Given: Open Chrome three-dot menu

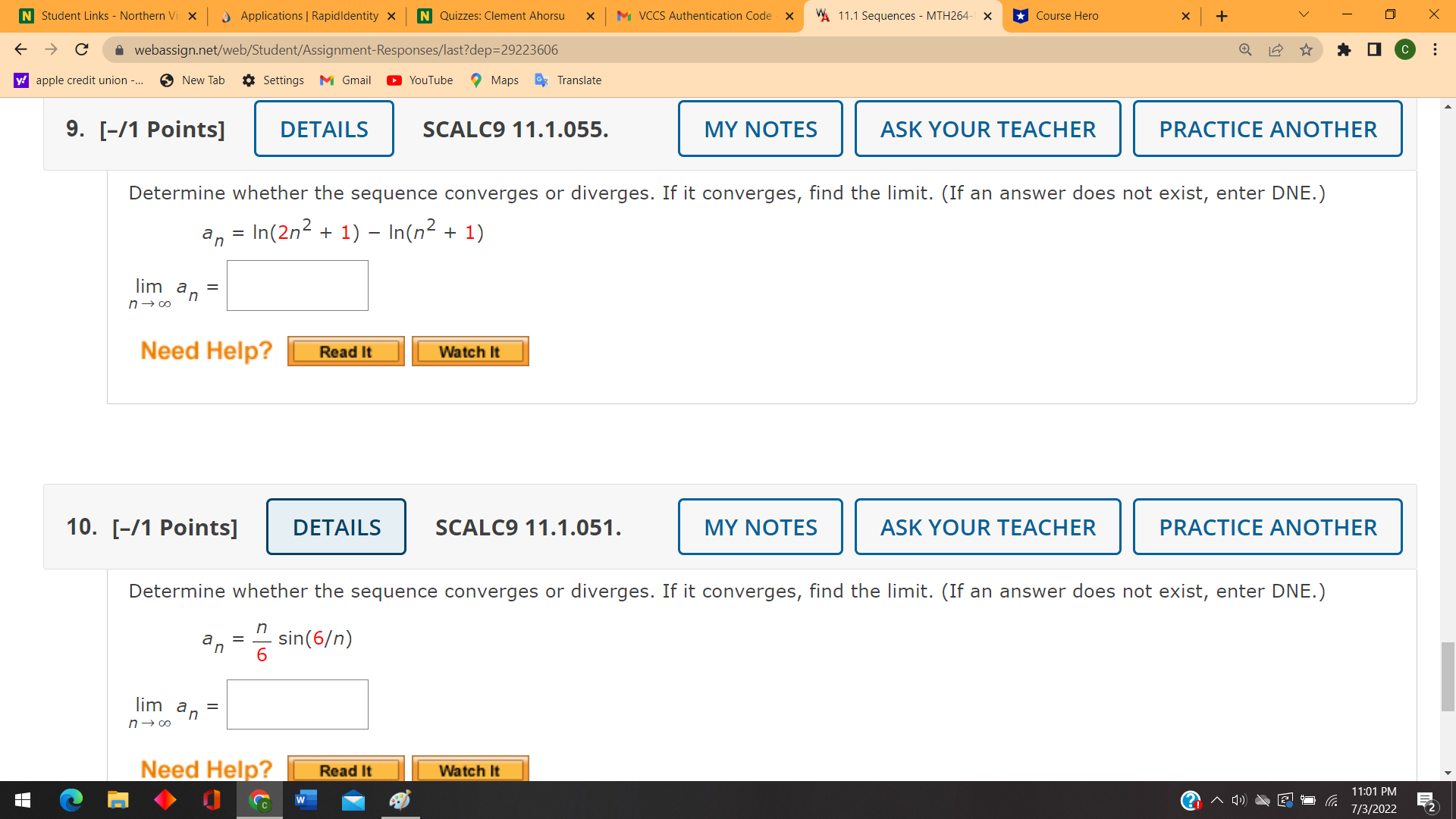Looking at the screenshot, I should 1435,49.
